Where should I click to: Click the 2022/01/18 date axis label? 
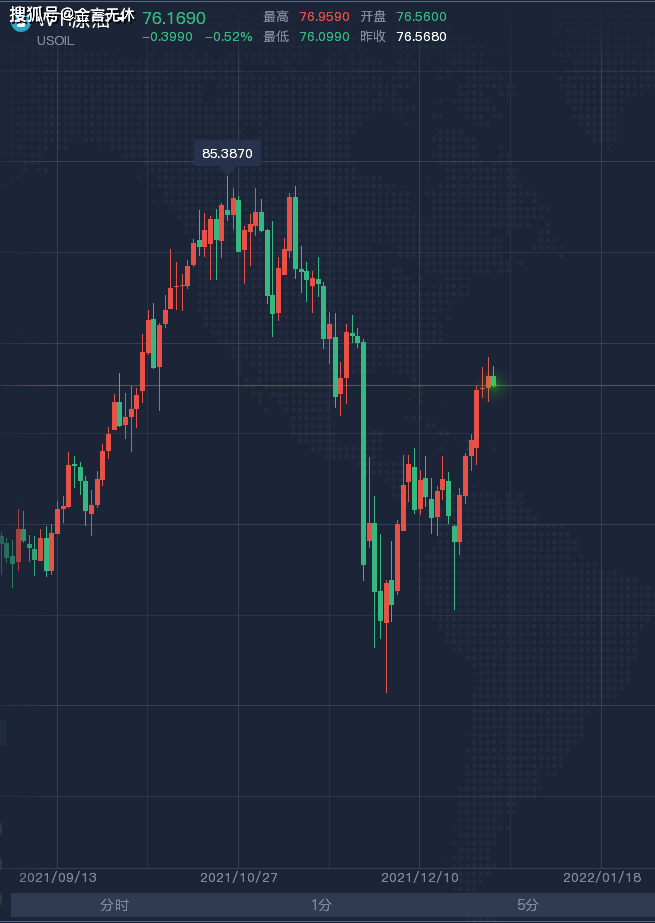pyautogui.click(x=601, y=878)
